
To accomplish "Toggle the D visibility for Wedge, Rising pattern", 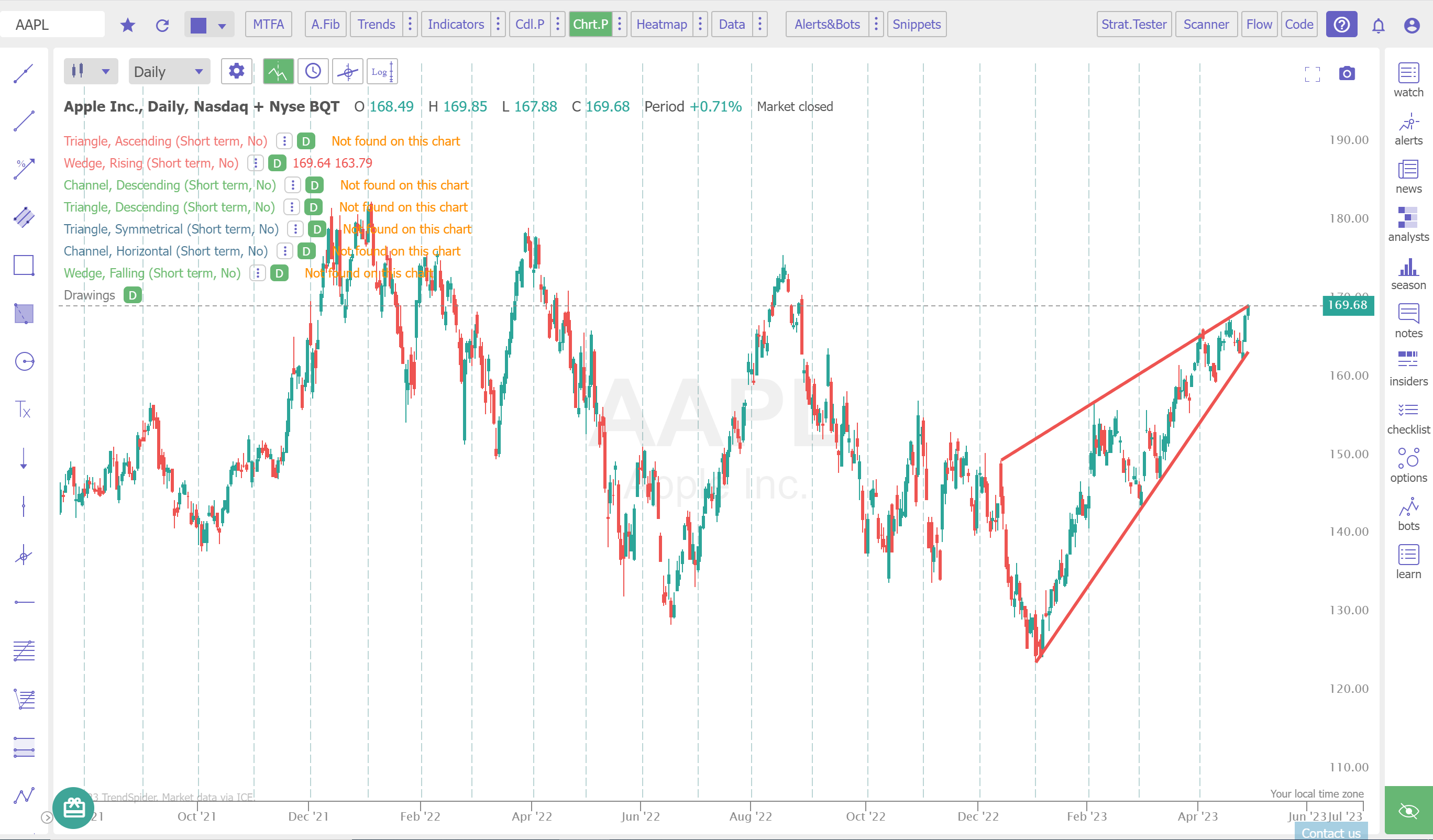I will (277, 163).
